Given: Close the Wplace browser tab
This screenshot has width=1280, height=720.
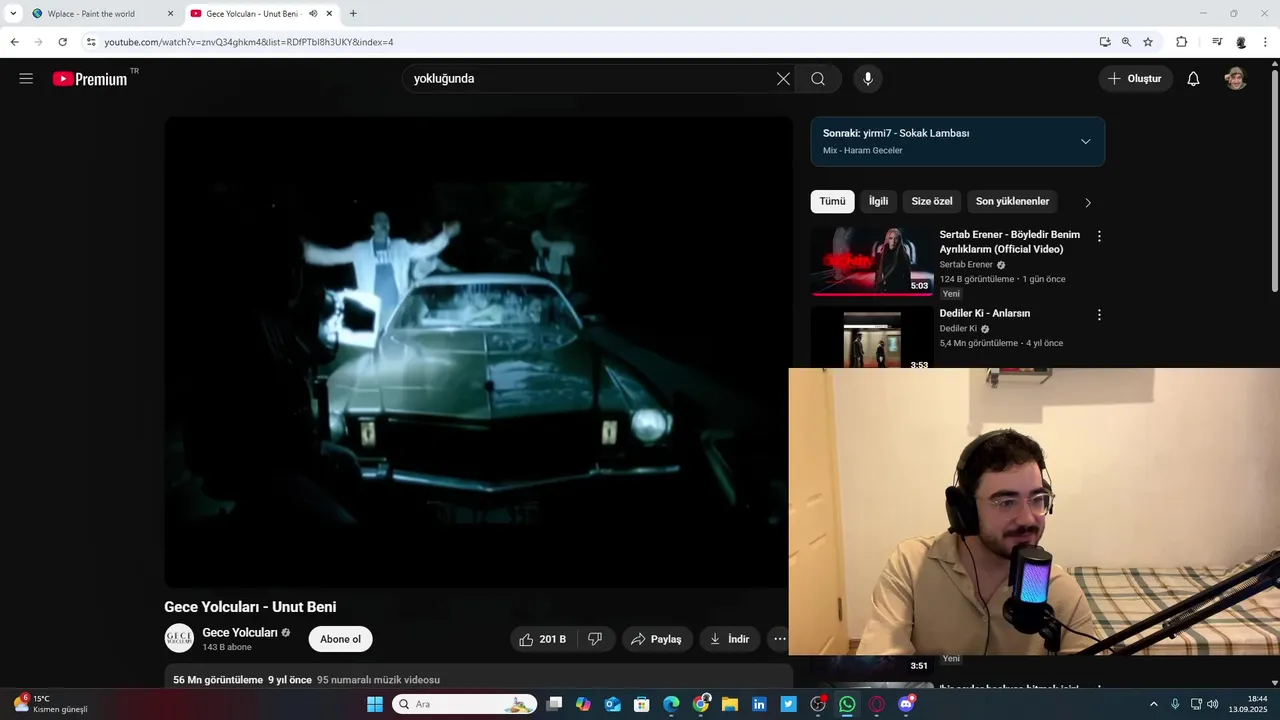Looking at the screenshot, I should [x=170, y=13].
